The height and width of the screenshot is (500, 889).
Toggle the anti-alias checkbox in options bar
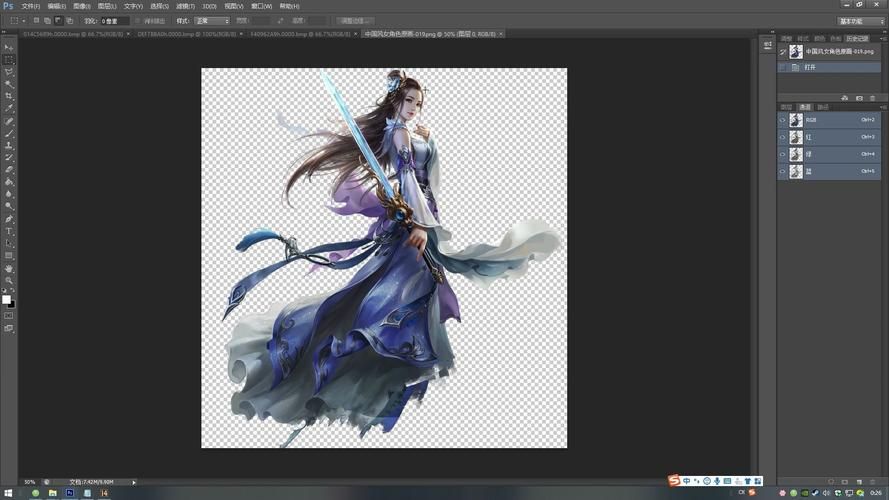click(x=137, y=21)
